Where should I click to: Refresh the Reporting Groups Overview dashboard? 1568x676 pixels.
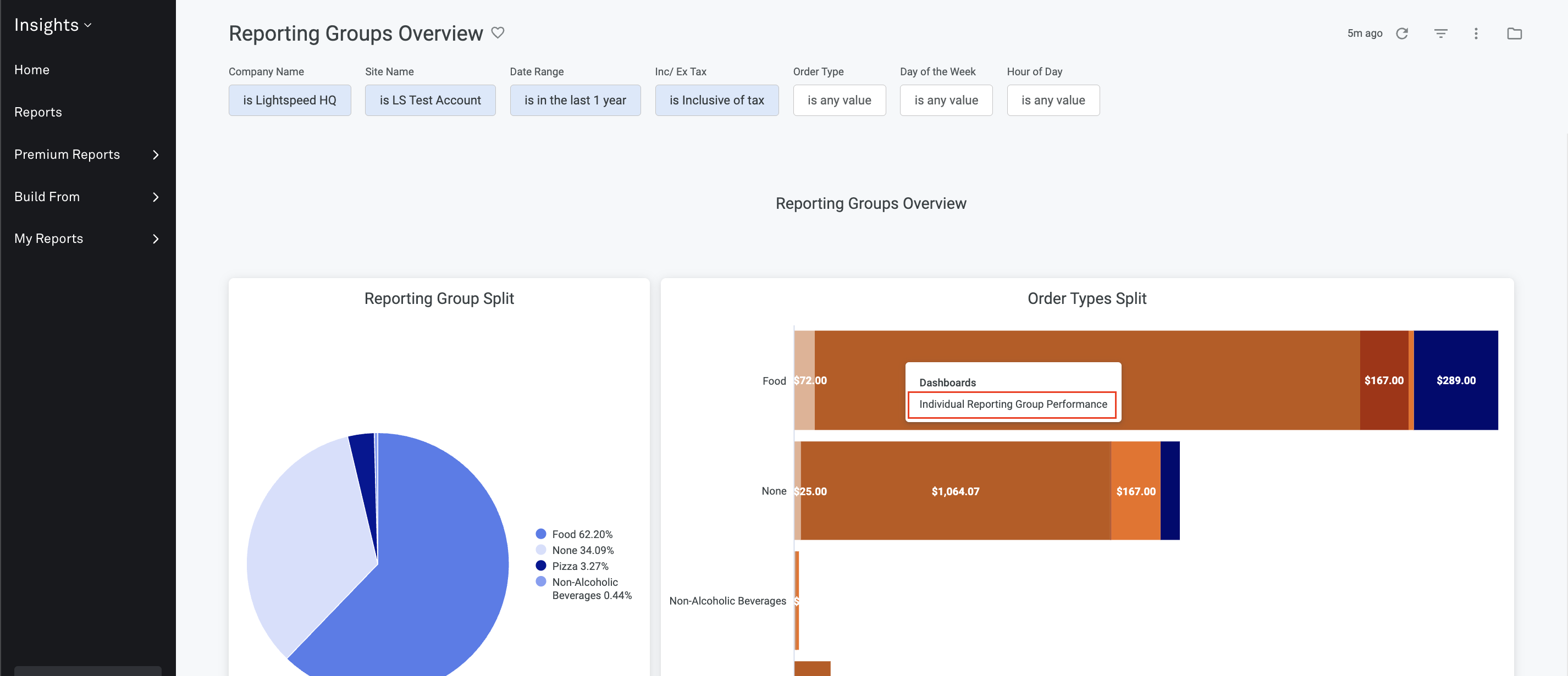(1403, 34)
